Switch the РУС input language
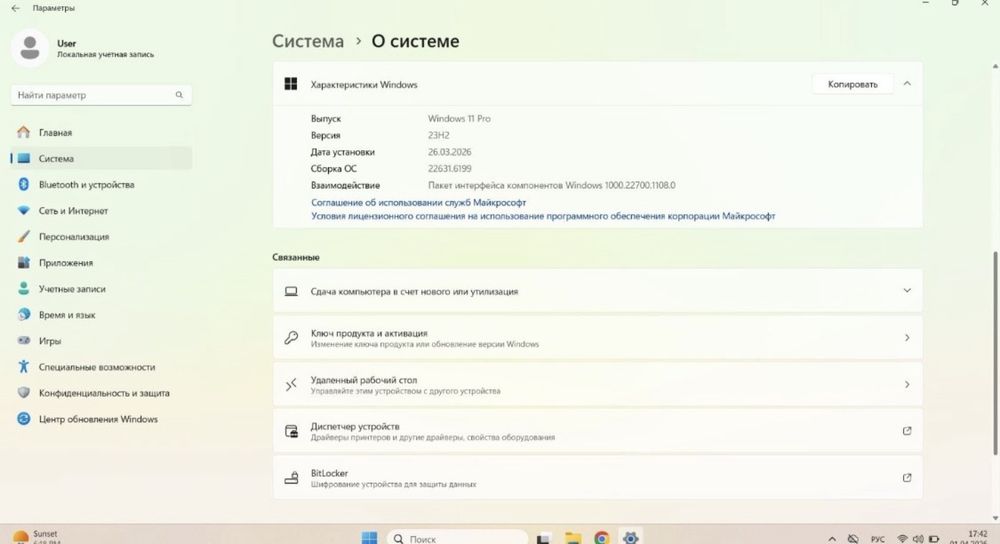The image size is (1000, 544). tap(878, 540)
